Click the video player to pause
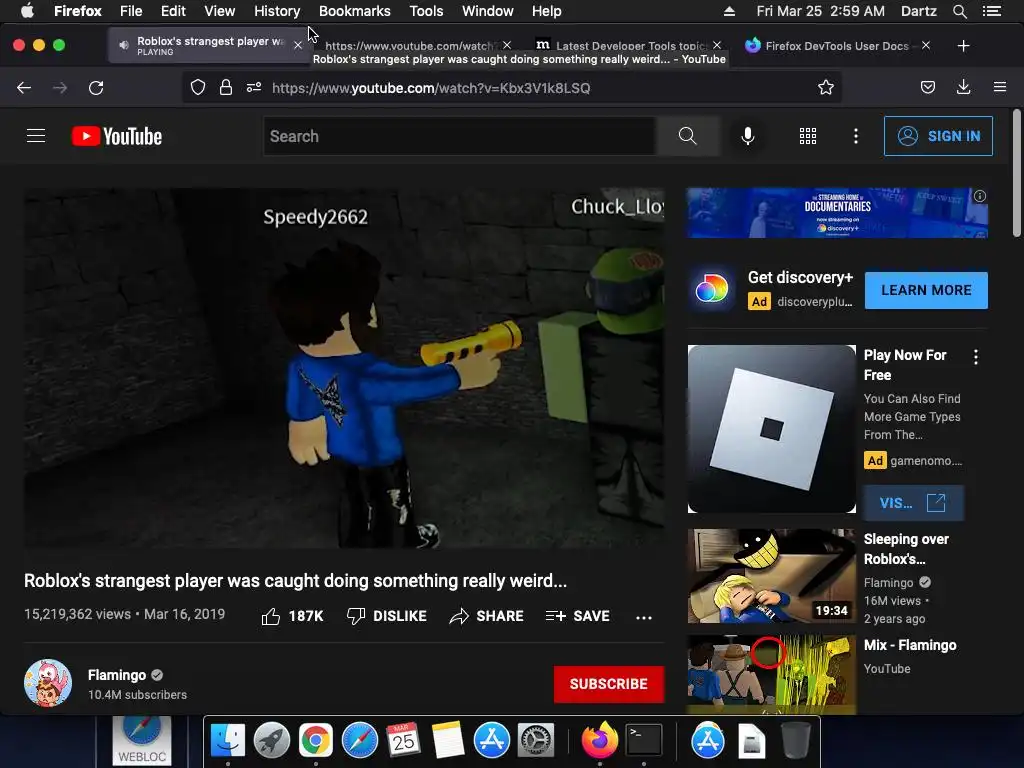 (x=344, y=368)
